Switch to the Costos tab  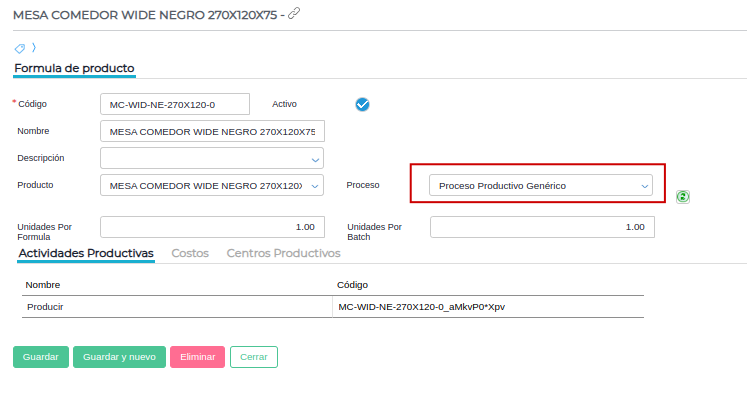pyautogui.click(x=190, y=253)
